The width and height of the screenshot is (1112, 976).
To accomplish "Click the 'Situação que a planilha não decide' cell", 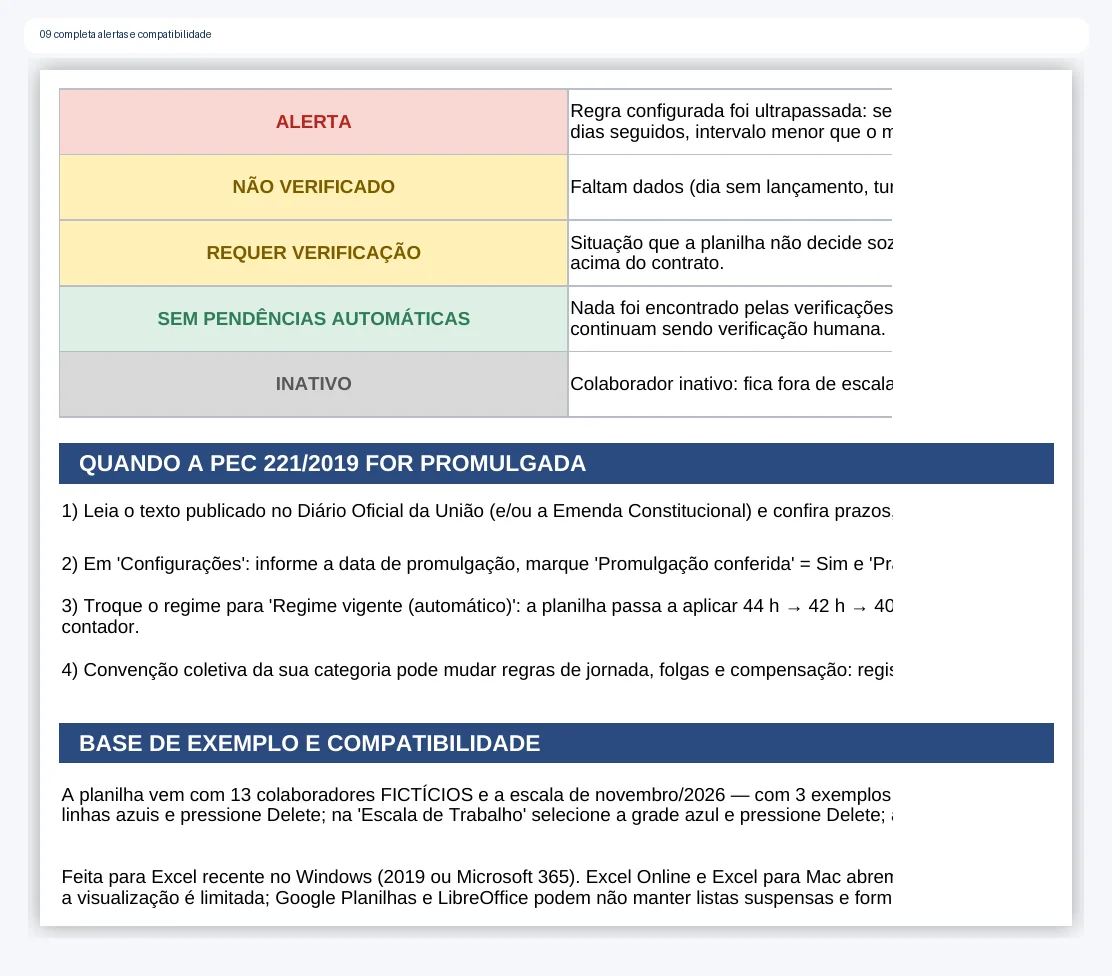I will [730, 253].
